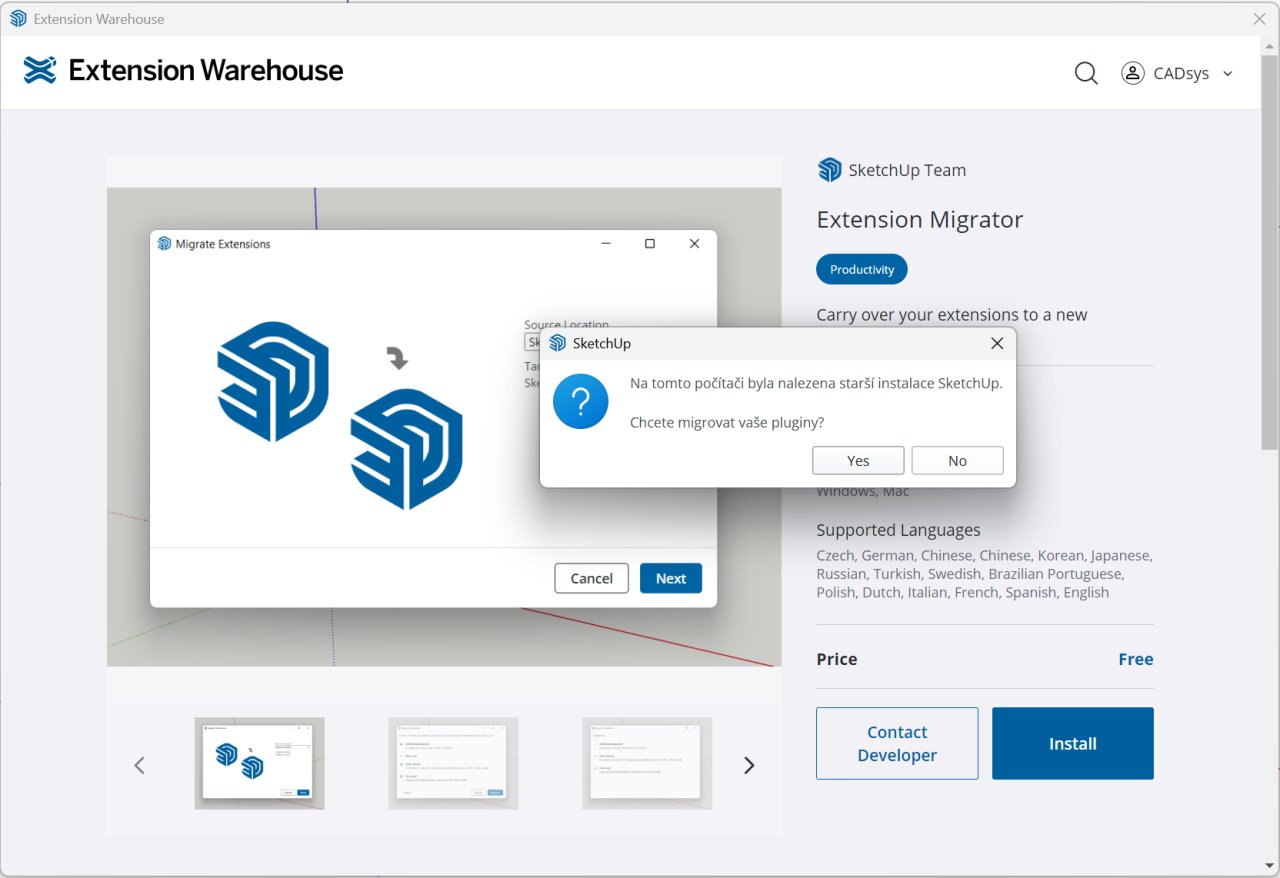
Task: Click the Extension Warehouse logo icon
Action: click(40, 70)
